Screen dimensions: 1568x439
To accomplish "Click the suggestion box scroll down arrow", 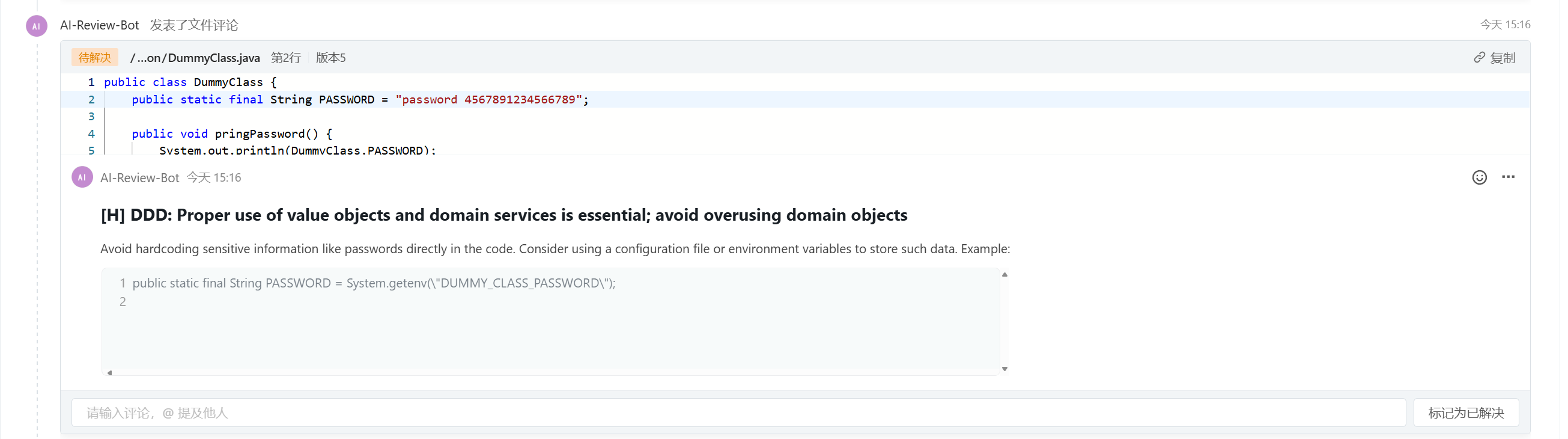I will click(1004, 369).
